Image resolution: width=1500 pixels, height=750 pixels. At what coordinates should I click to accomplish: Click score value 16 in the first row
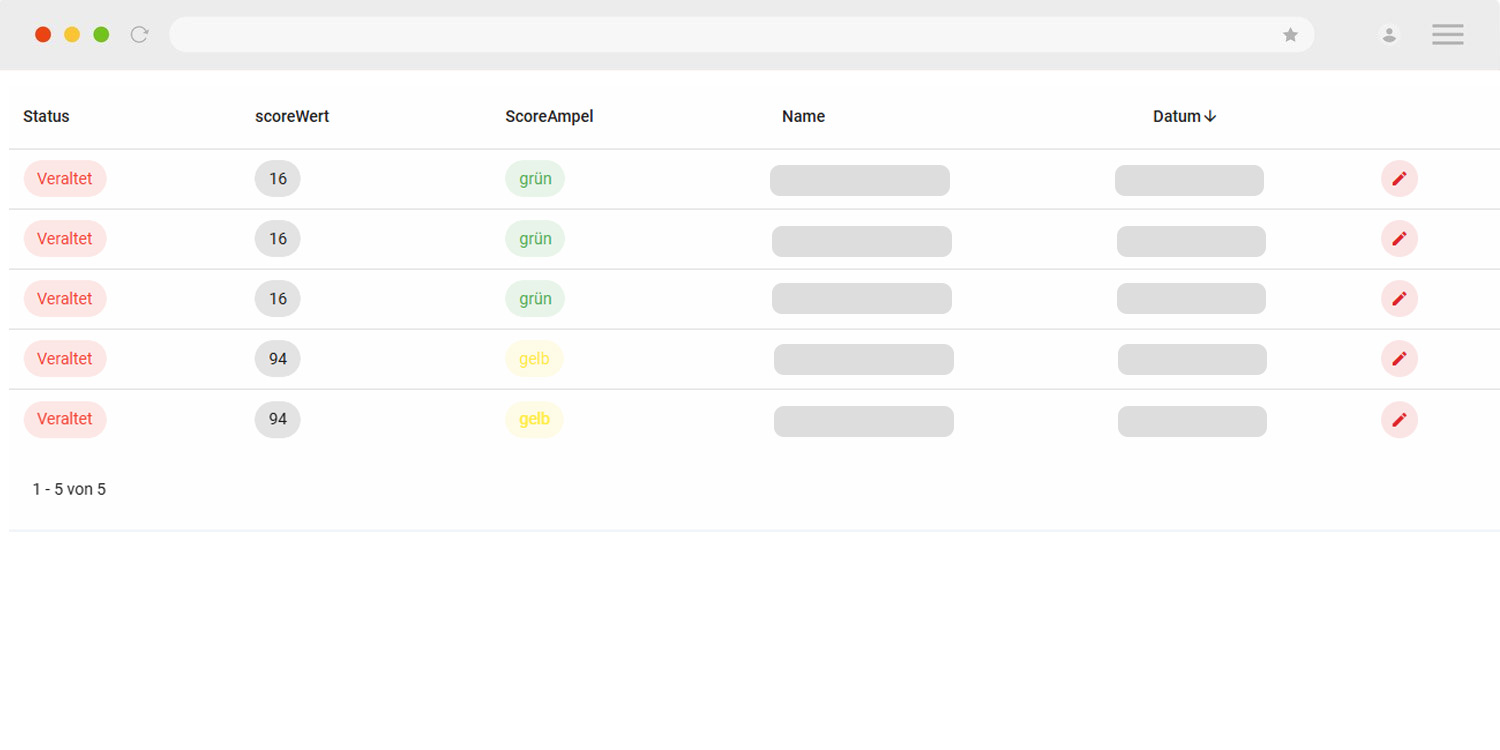coord(278,179)
